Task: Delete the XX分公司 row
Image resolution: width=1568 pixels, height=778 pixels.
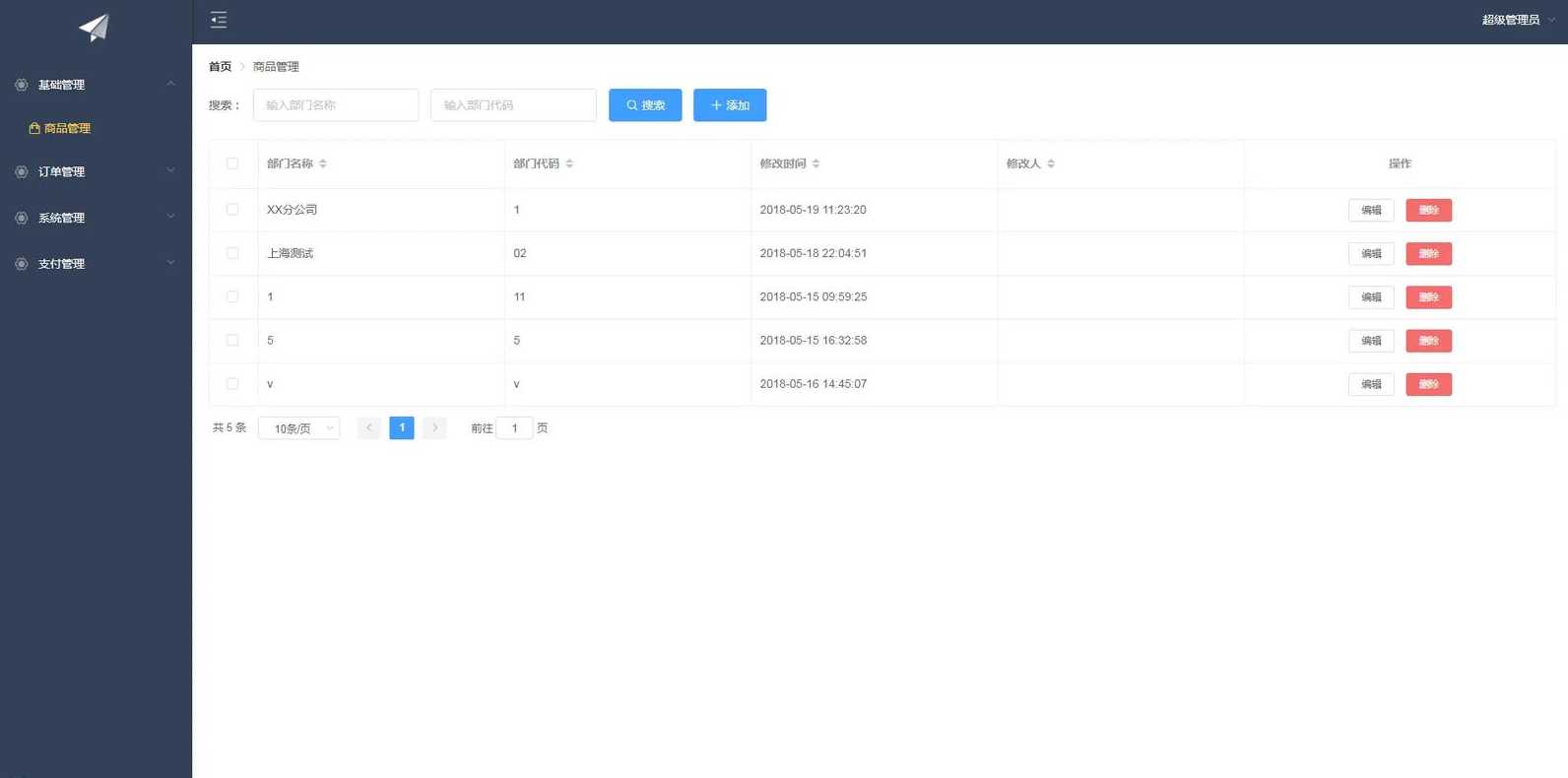Action: pos(1429,210)
